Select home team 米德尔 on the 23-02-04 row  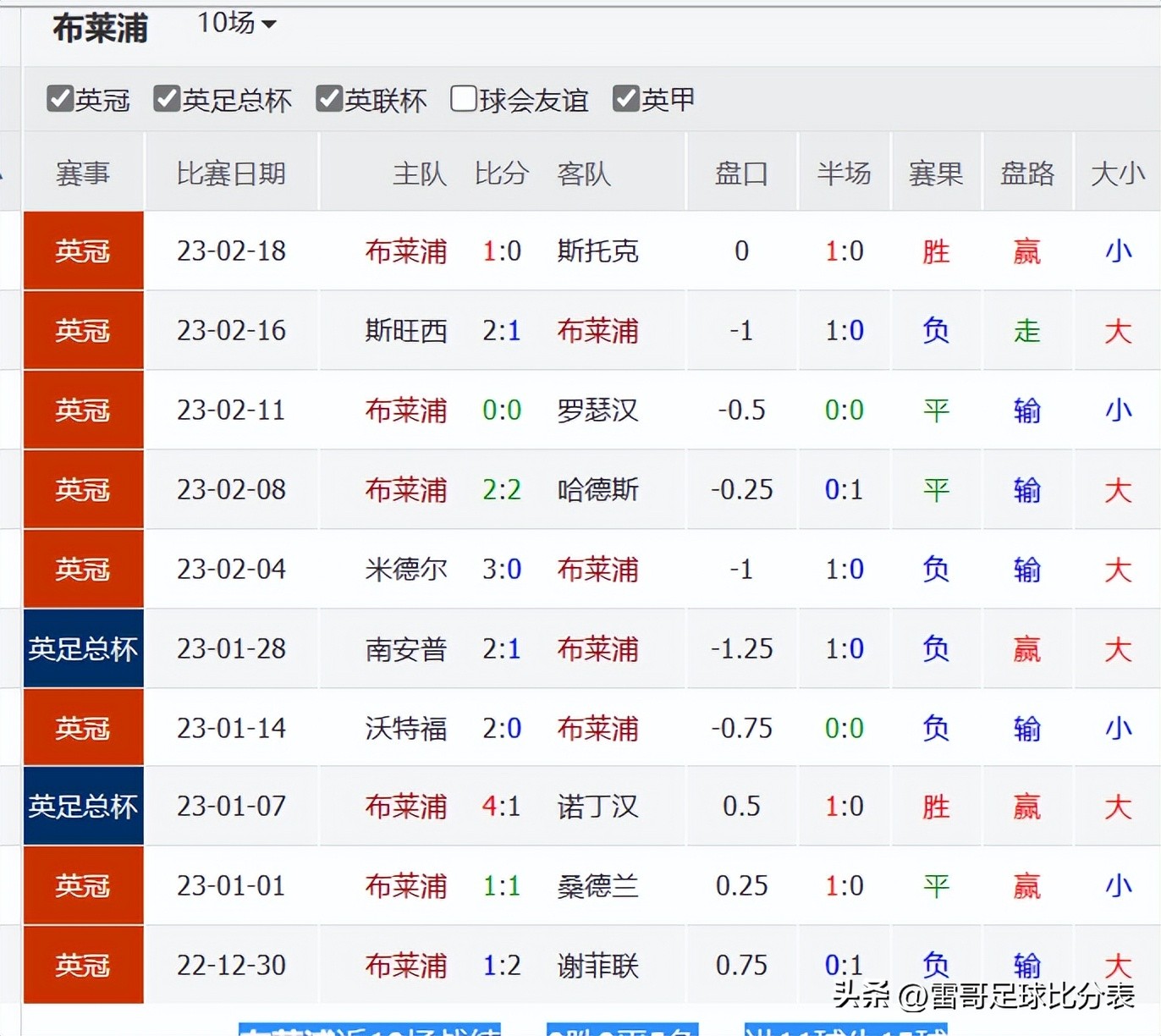click(x=405, y=570)
